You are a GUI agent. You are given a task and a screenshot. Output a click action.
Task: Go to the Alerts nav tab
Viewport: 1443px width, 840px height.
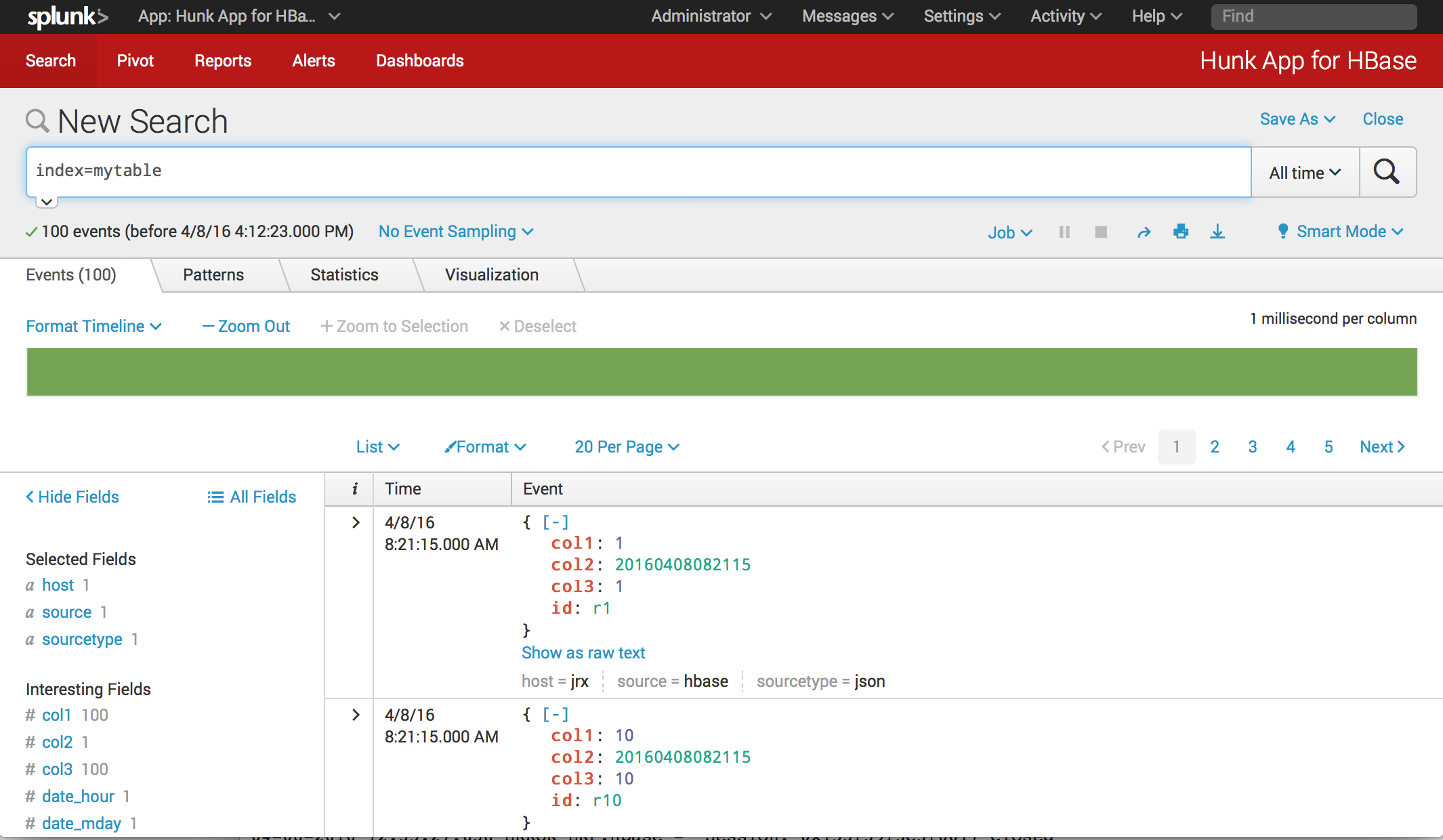coord(314,61)
